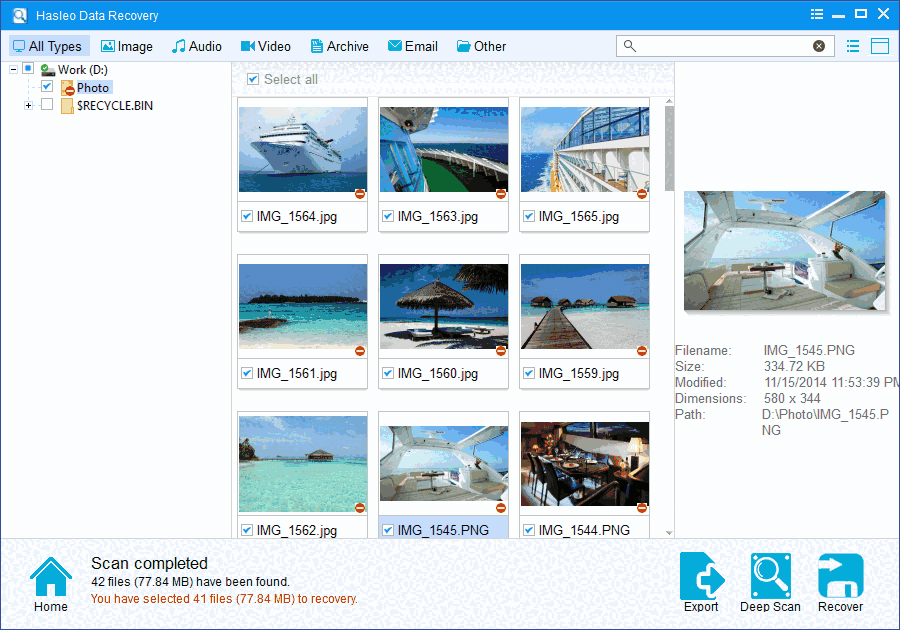Export the found files
The image size is (900, 630).
[701, 578]
